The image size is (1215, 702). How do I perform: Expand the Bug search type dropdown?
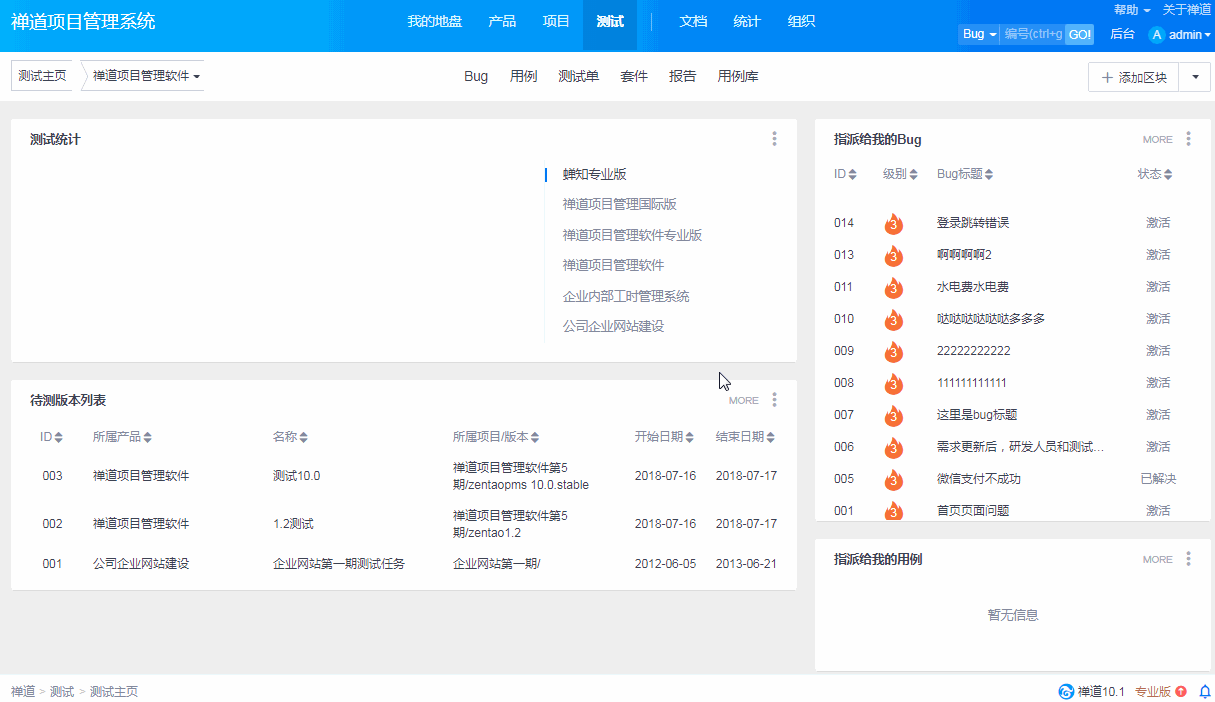tap(979, 35)
